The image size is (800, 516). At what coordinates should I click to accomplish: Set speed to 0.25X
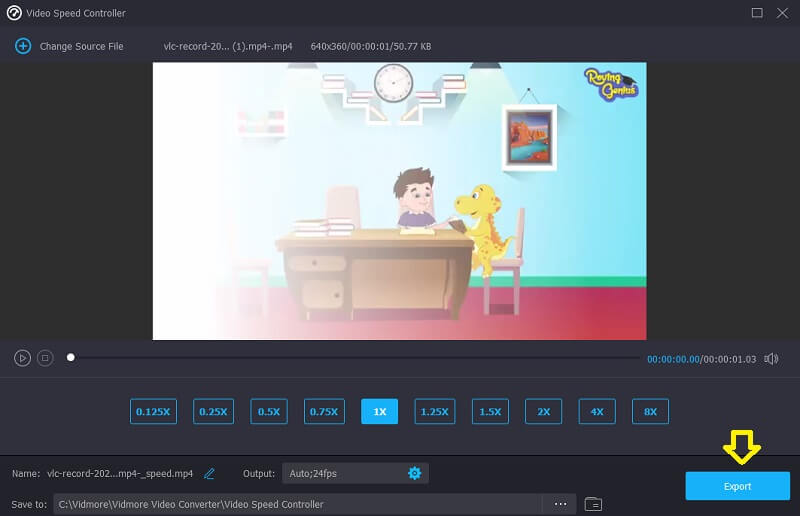[213, 411]
